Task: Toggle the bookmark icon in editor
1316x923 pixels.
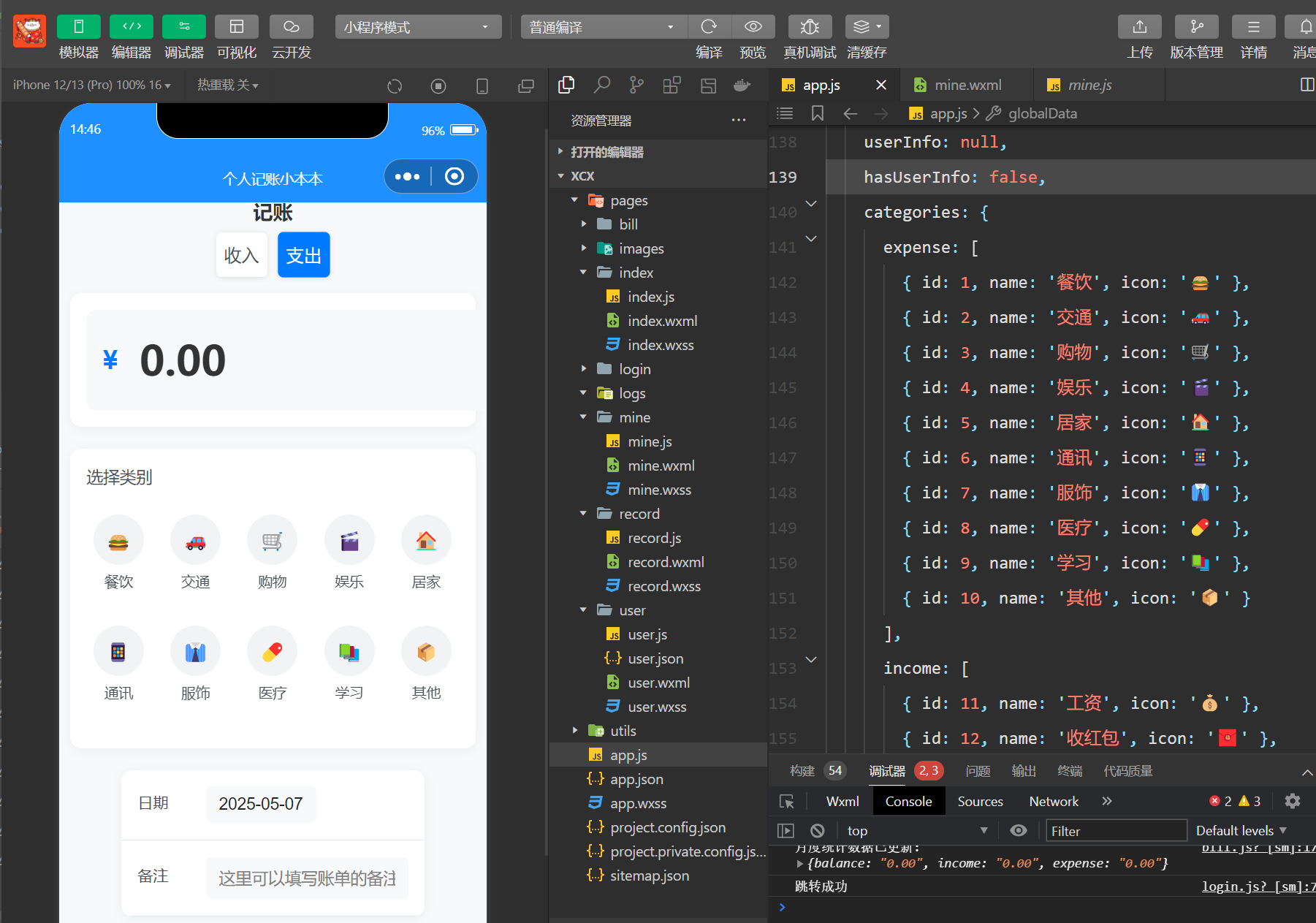Action: [x=818, y=113]
